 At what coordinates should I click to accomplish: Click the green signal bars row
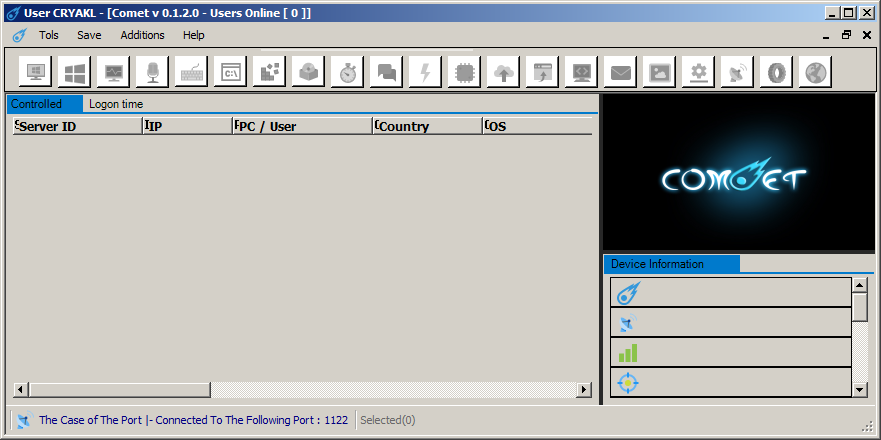click(x=730, y=353)
